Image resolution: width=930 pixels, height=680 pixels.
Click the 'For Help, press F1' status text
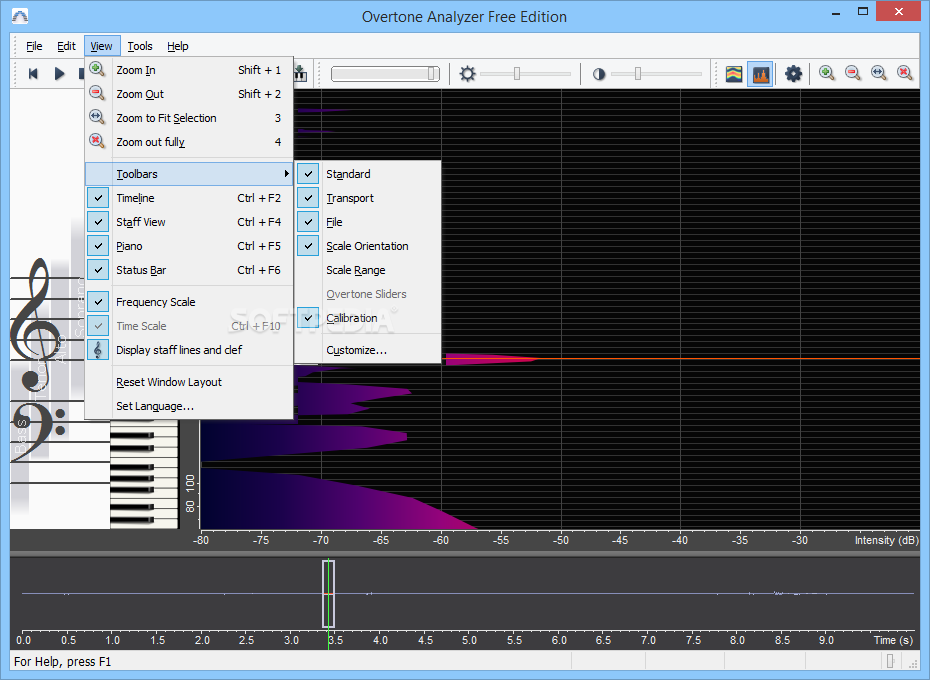(62, 661)
